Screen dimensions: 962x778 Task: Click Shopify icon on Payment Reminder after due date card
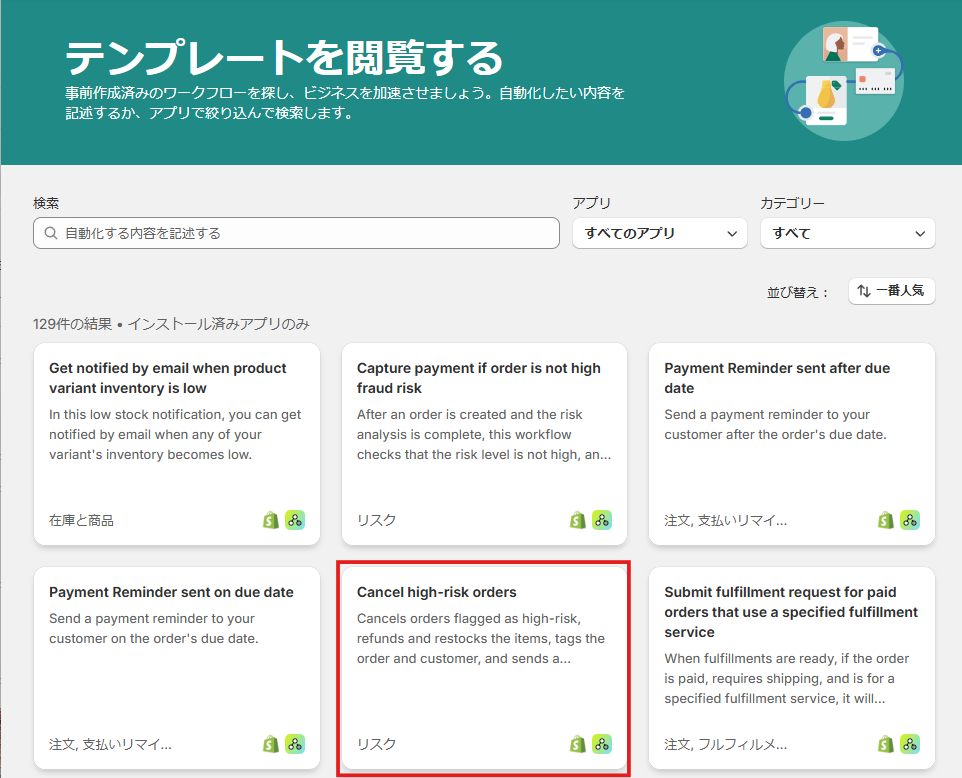885,520
